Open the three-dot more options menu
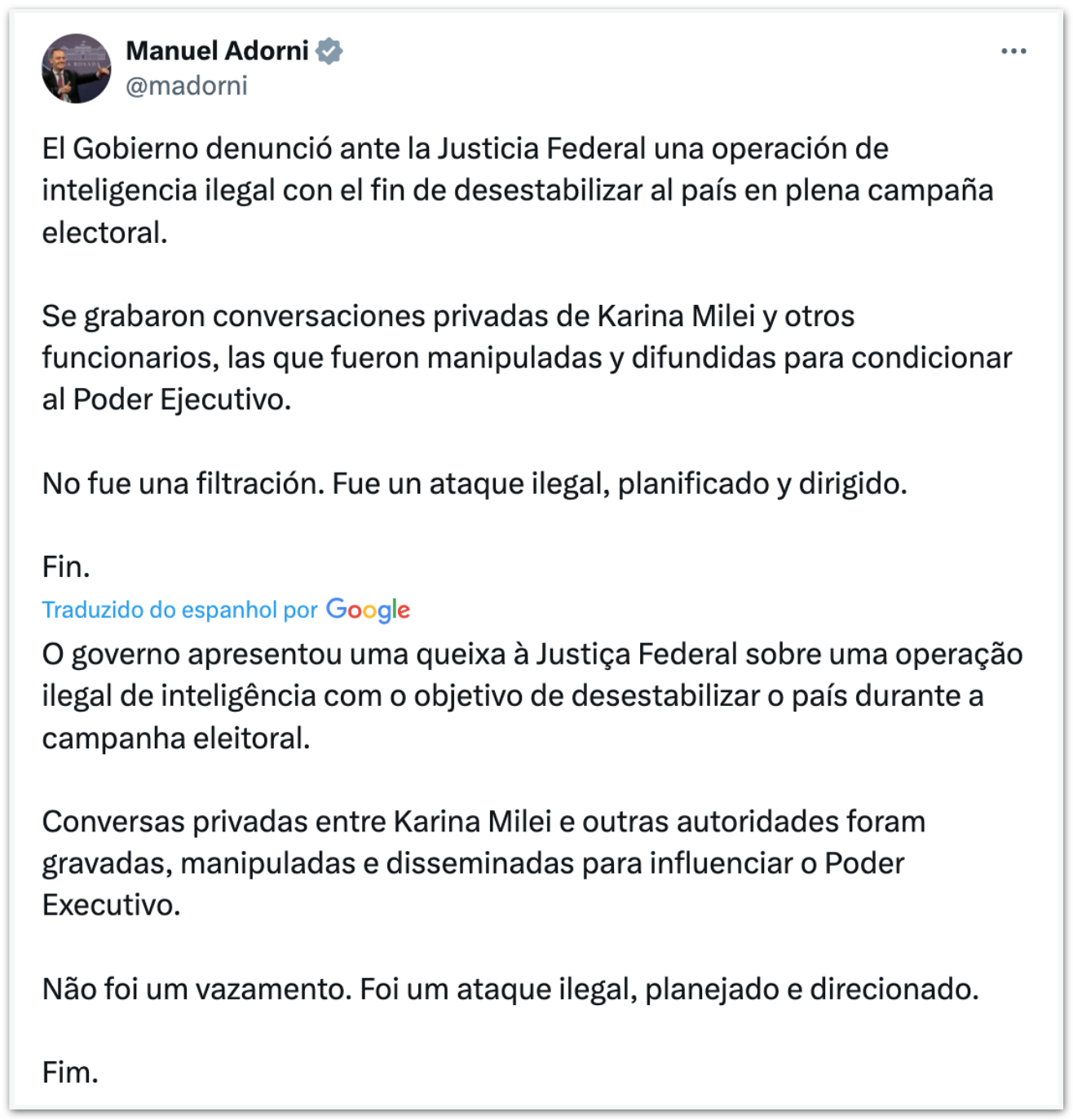This screenshot has width=1073, height=1120. pos(1013,51)
